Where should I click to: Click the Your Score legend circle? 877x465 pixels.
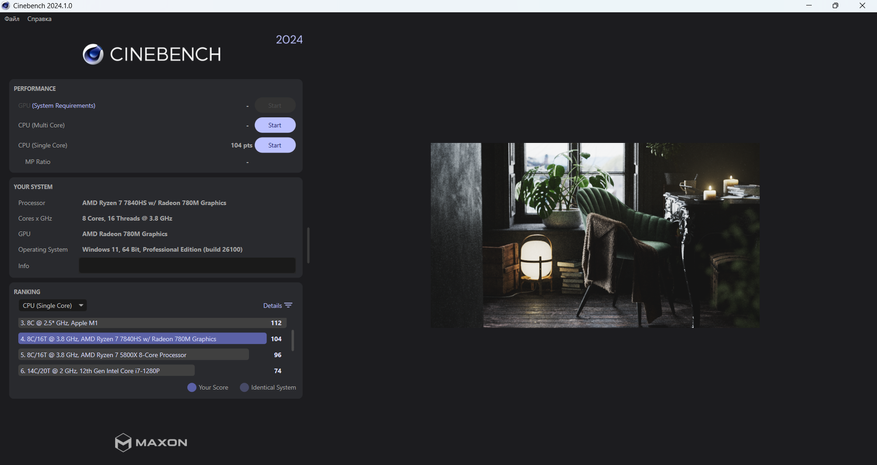[x=192, y=387]
